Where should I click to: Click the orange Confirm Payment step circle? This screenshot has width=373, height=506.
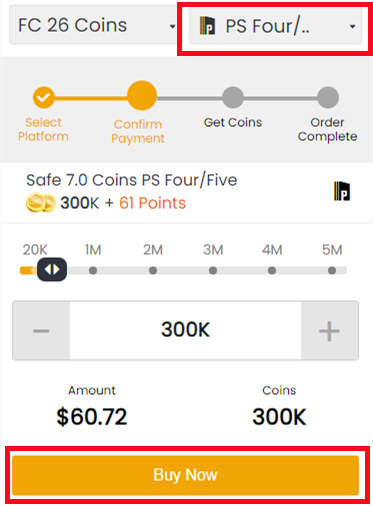142,96
